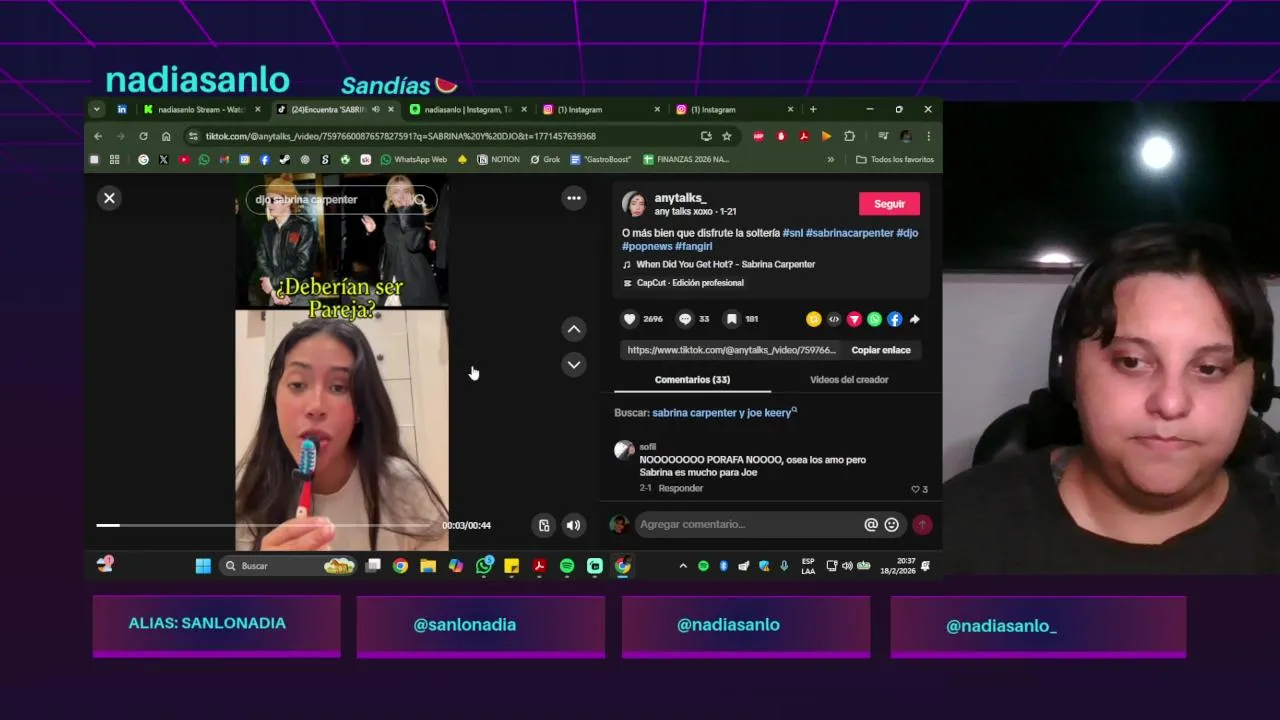
Task: Switch to nadiasanlo Linktree tab
Action: [467, 109]
